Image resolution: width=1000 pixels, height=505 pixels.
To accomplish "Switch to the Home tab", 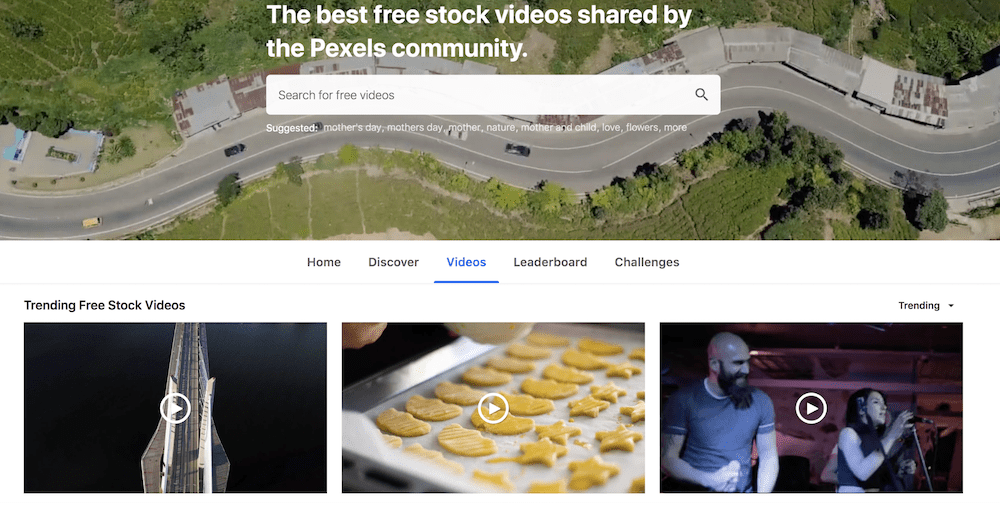I will 323,262.
